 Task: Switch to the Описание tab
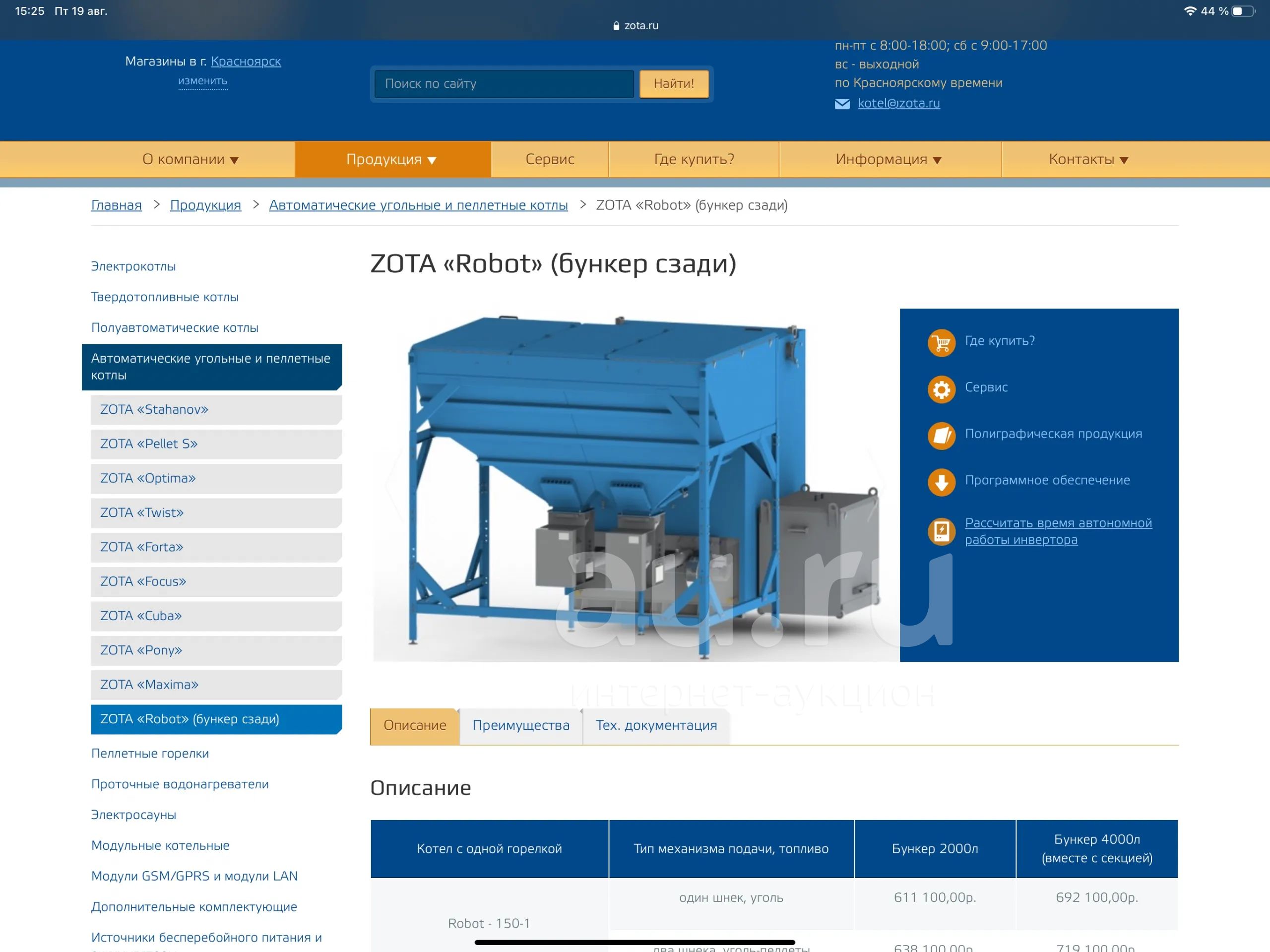[x=415, y=726]
